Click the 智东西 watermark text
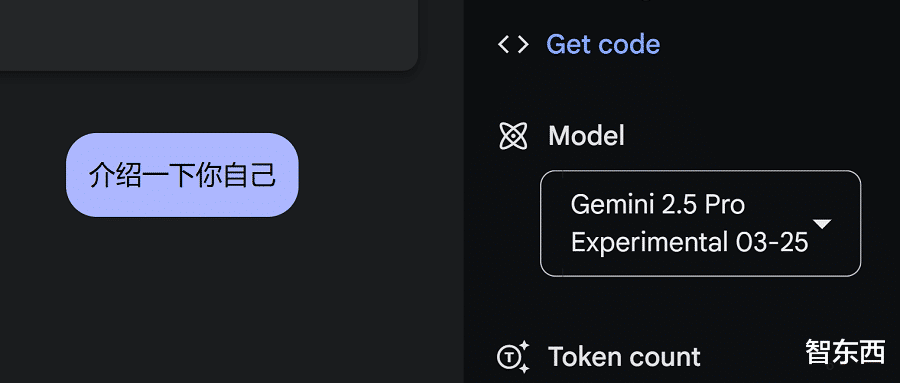The height and width of the screenshot is (383, 900). coord(845,351)
